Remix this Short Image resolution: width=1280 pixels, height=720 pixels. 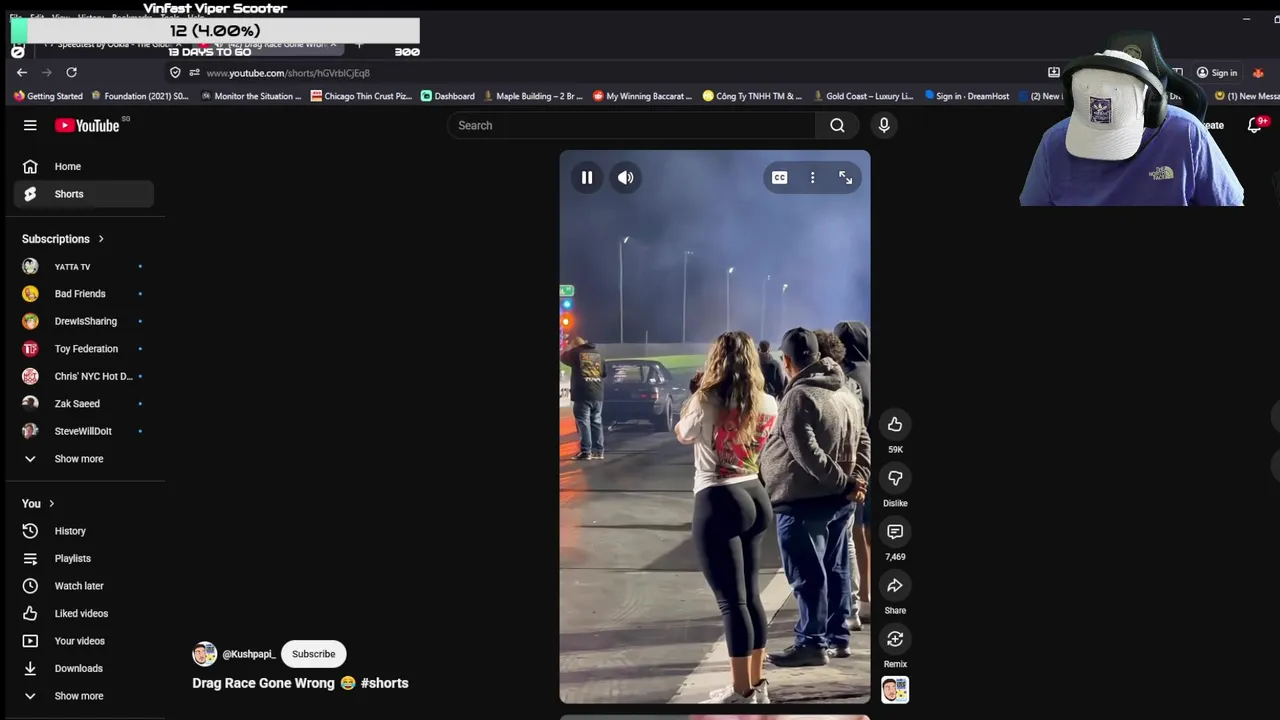895,639
